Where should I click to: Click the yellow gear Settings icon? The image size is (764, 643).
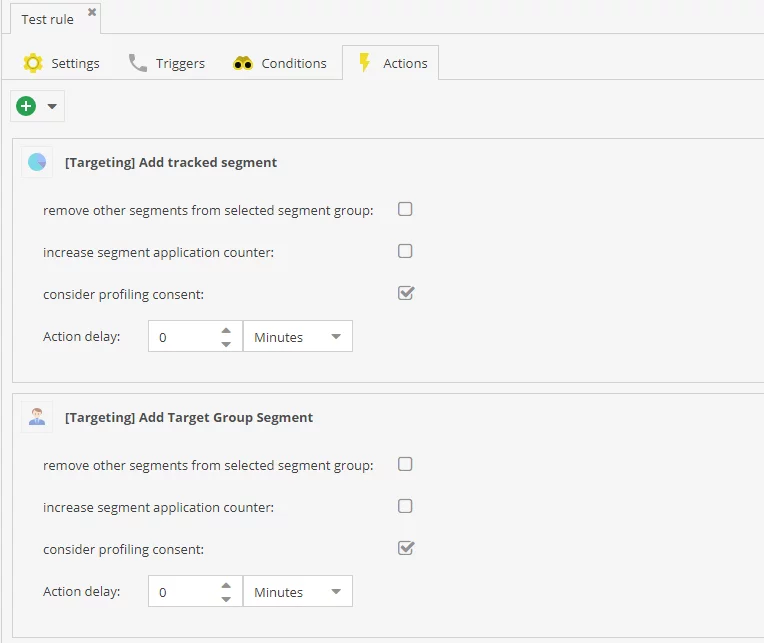33,63
